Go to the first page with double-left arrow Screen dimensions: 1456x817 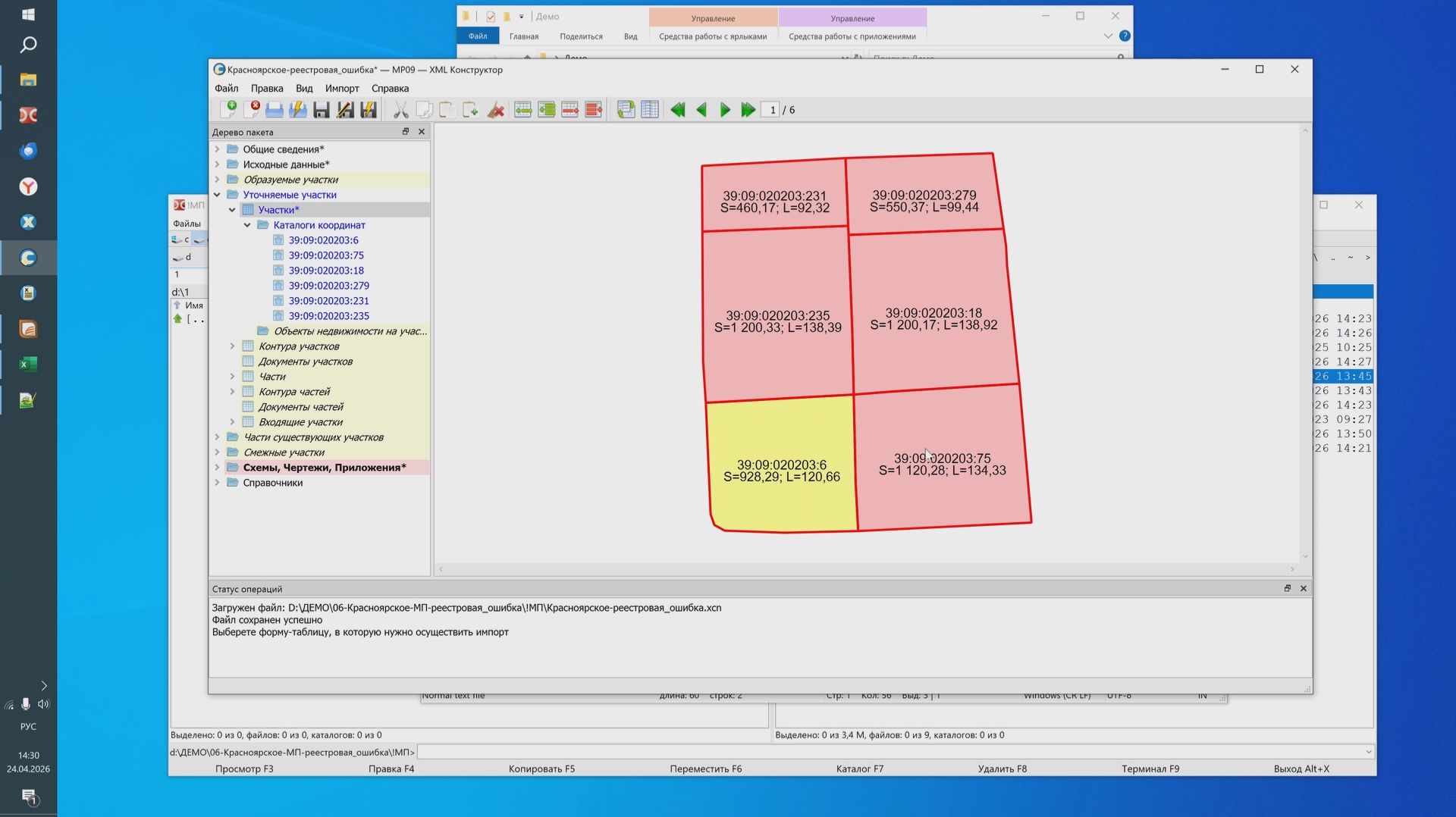tap(678, 110)
